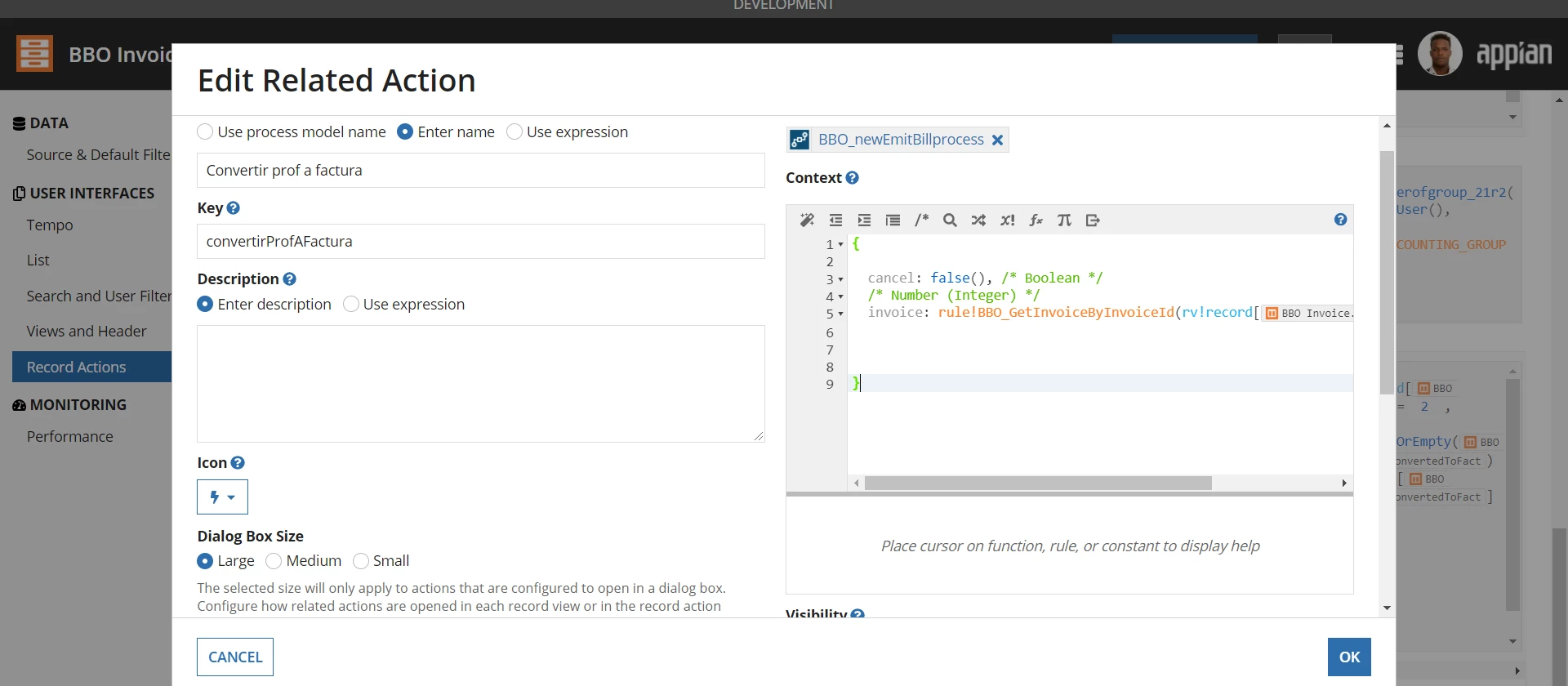This screenshot has height=686, width=1568.
Task: Open Tempo in User Interfaces
Action: [50, 225]
